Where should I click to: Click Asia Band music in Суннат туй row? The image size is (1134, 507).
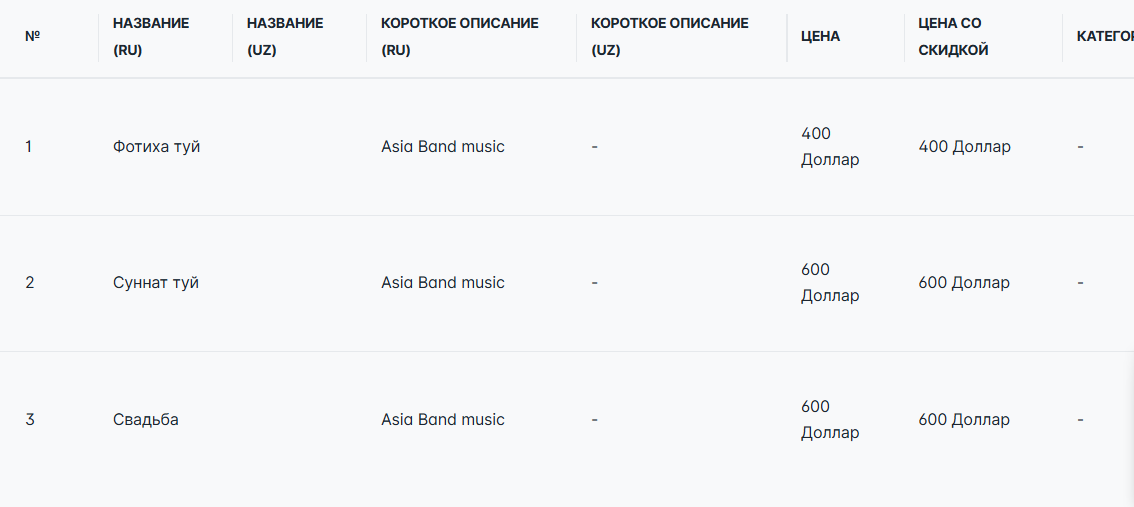(x=442, y=283)
